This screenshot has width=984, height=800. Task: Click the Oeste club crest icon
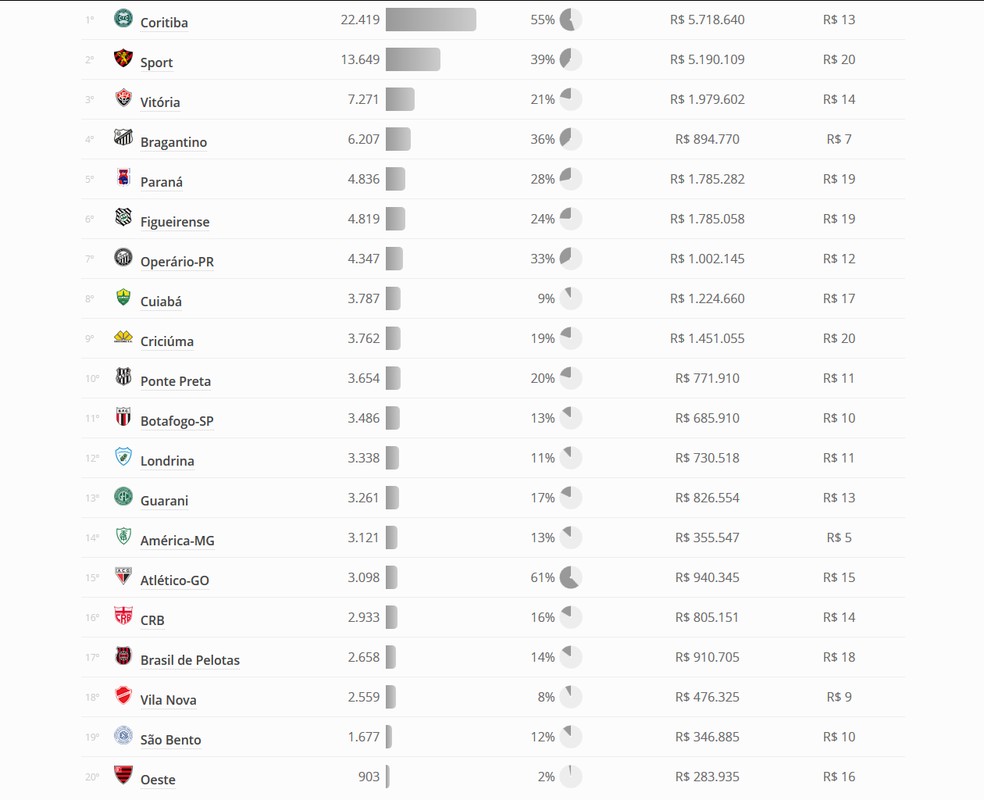tap(123, 775)
